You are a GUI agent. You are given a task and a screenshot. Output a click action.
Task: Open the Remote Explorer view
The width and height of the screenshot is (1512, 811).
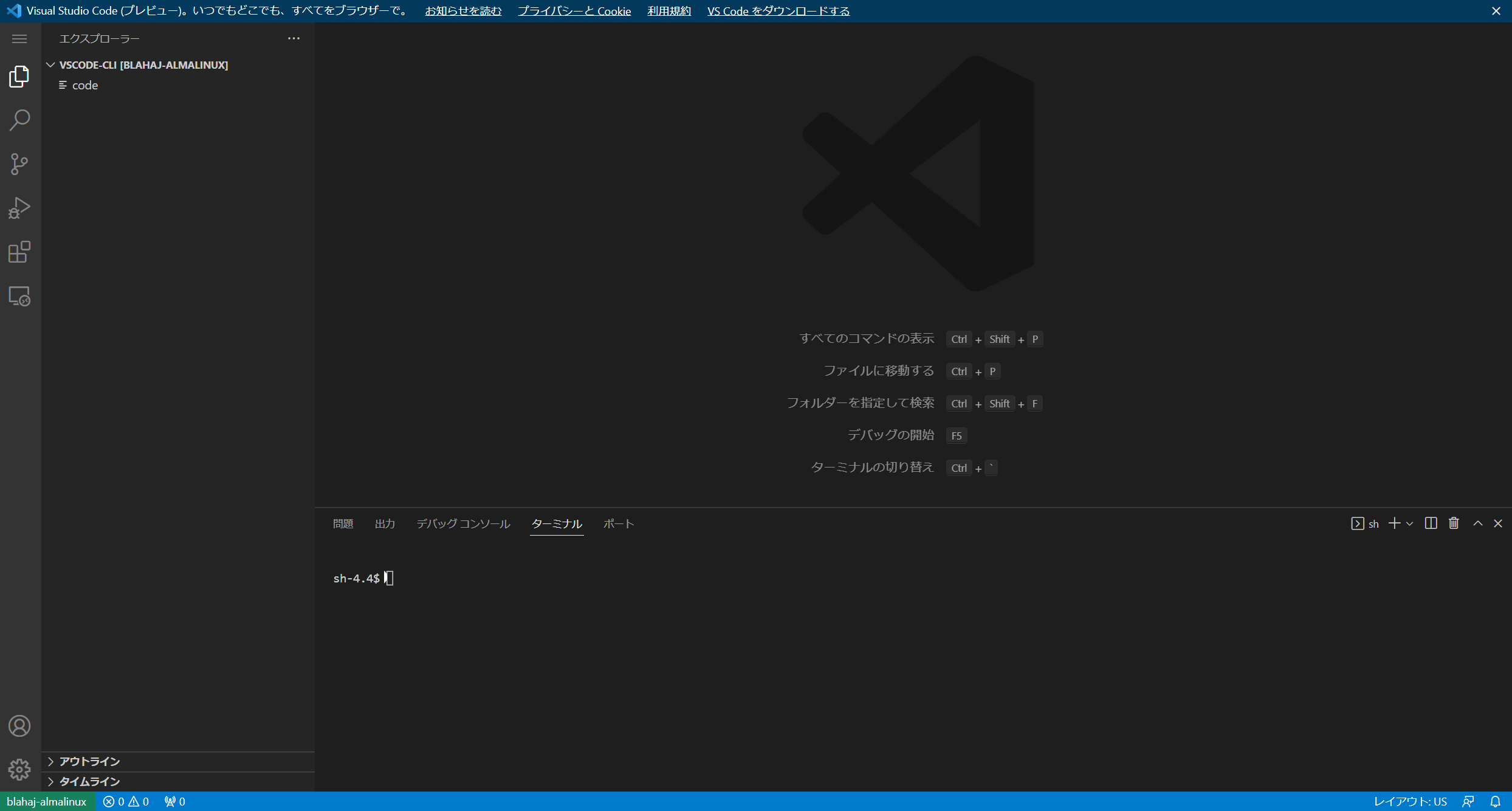[x=19, y=296]
